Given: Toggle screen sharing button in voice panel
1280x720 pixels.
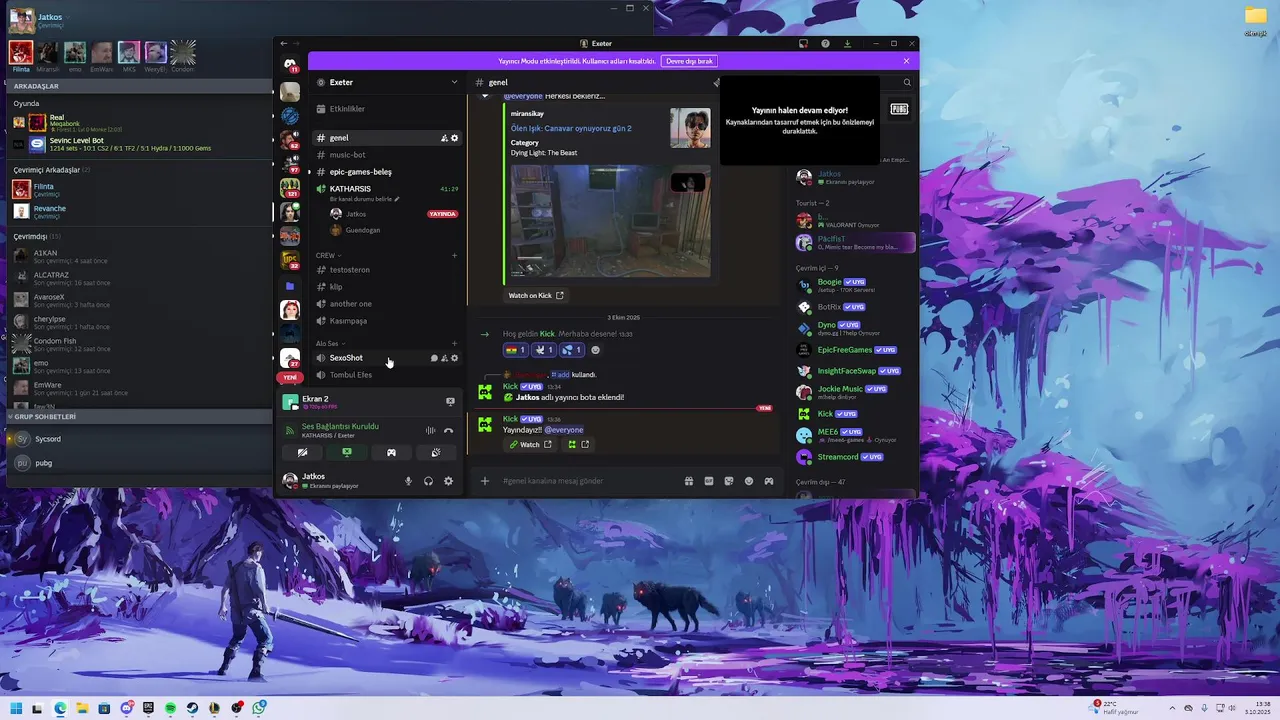Looking at the screenshot, I should click(x=347, y=453).
